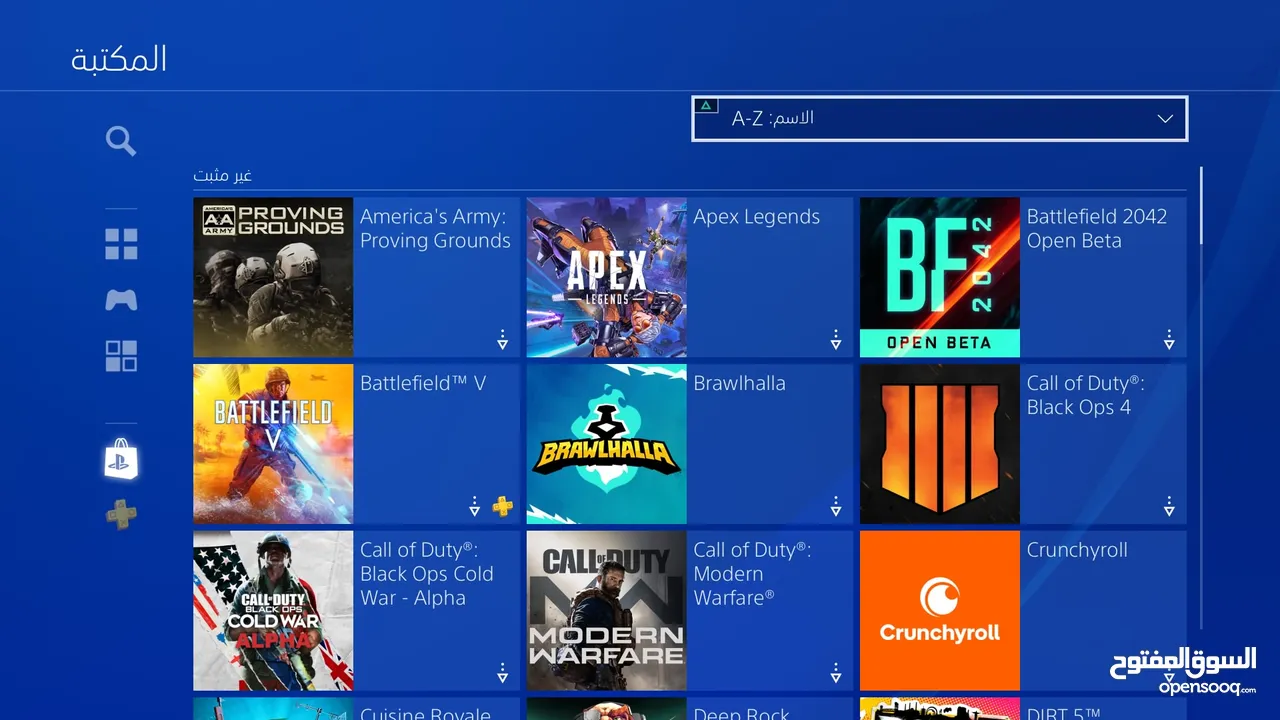
Task: Click the 'Brawlhalla' title text
Action: pyautogui.click(x=739, y=383)
